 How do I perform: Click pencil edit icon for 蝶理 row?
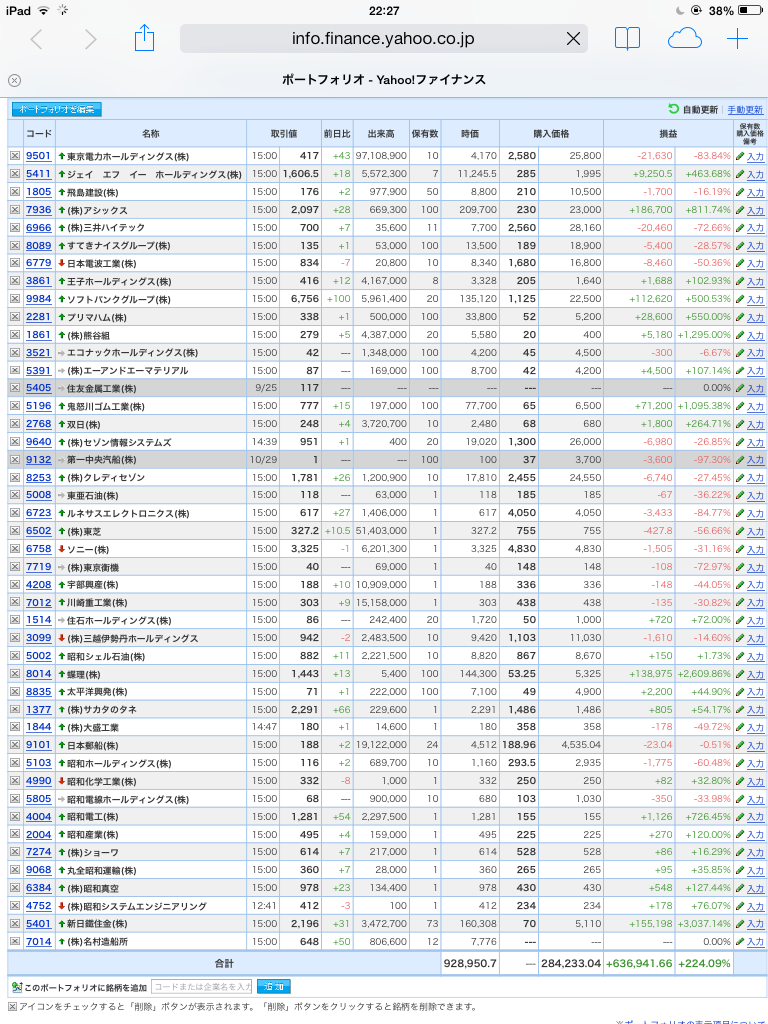[740, 674]
